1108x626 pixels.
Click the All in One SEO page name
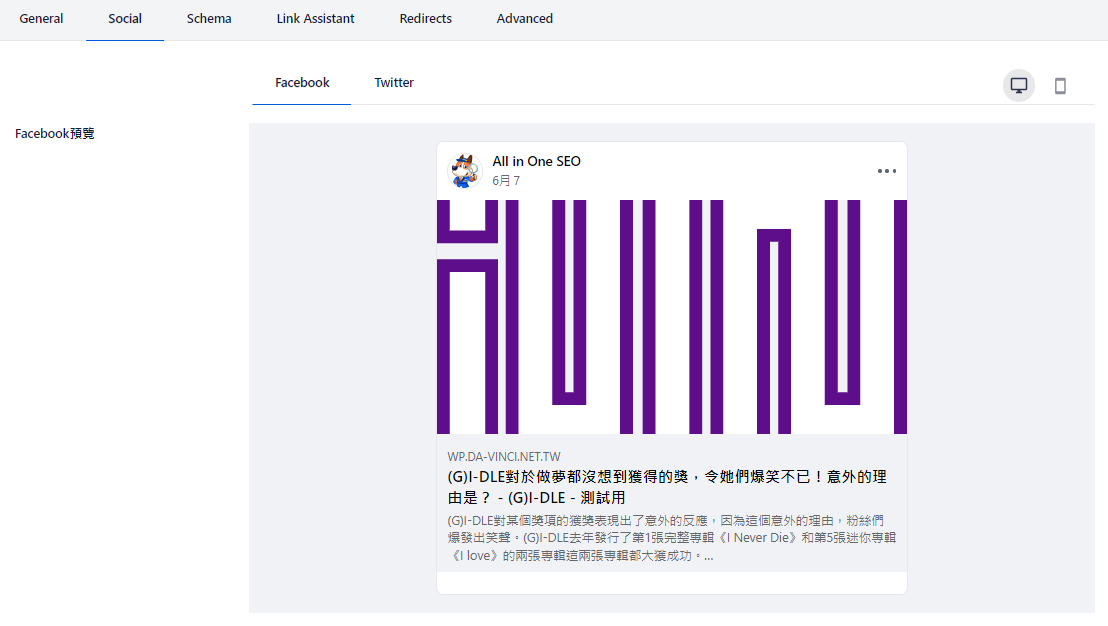536,162
